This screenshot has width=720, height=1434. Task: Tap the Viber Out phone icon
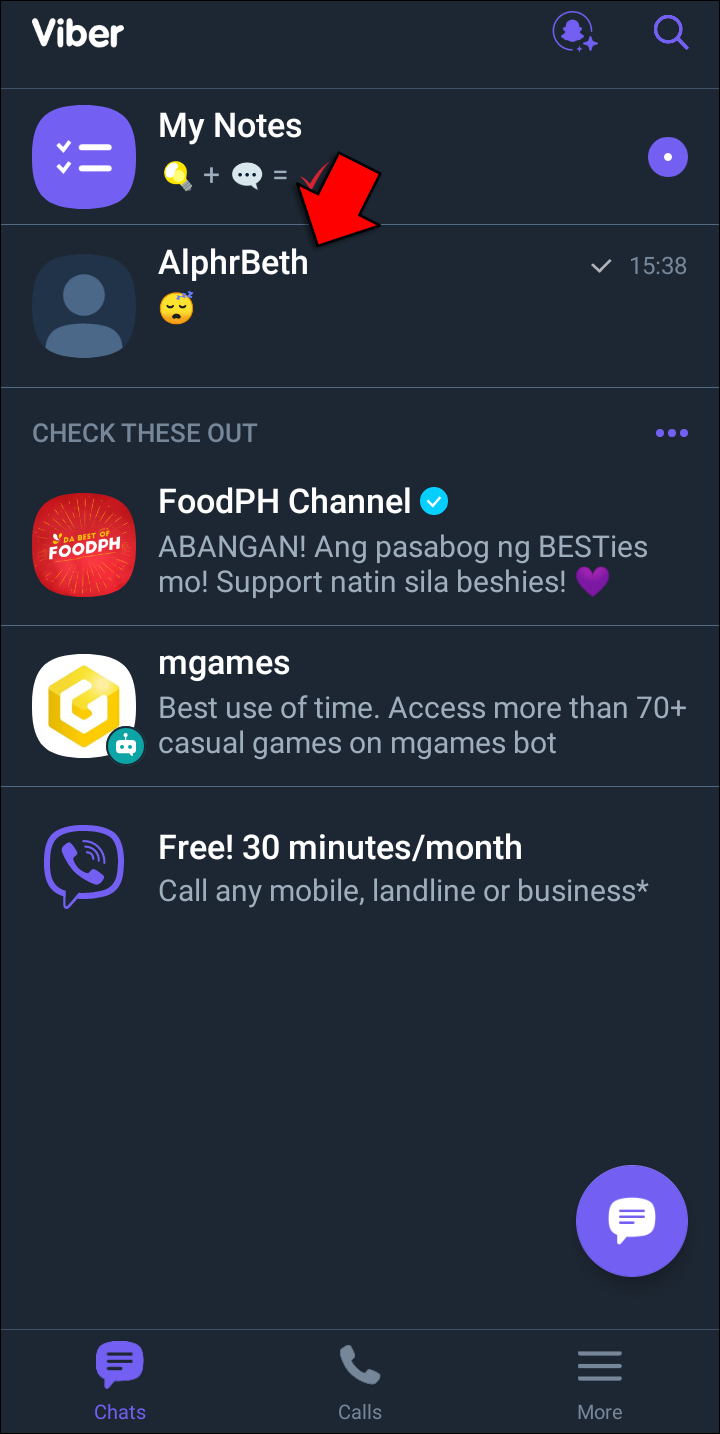(84, 866)
